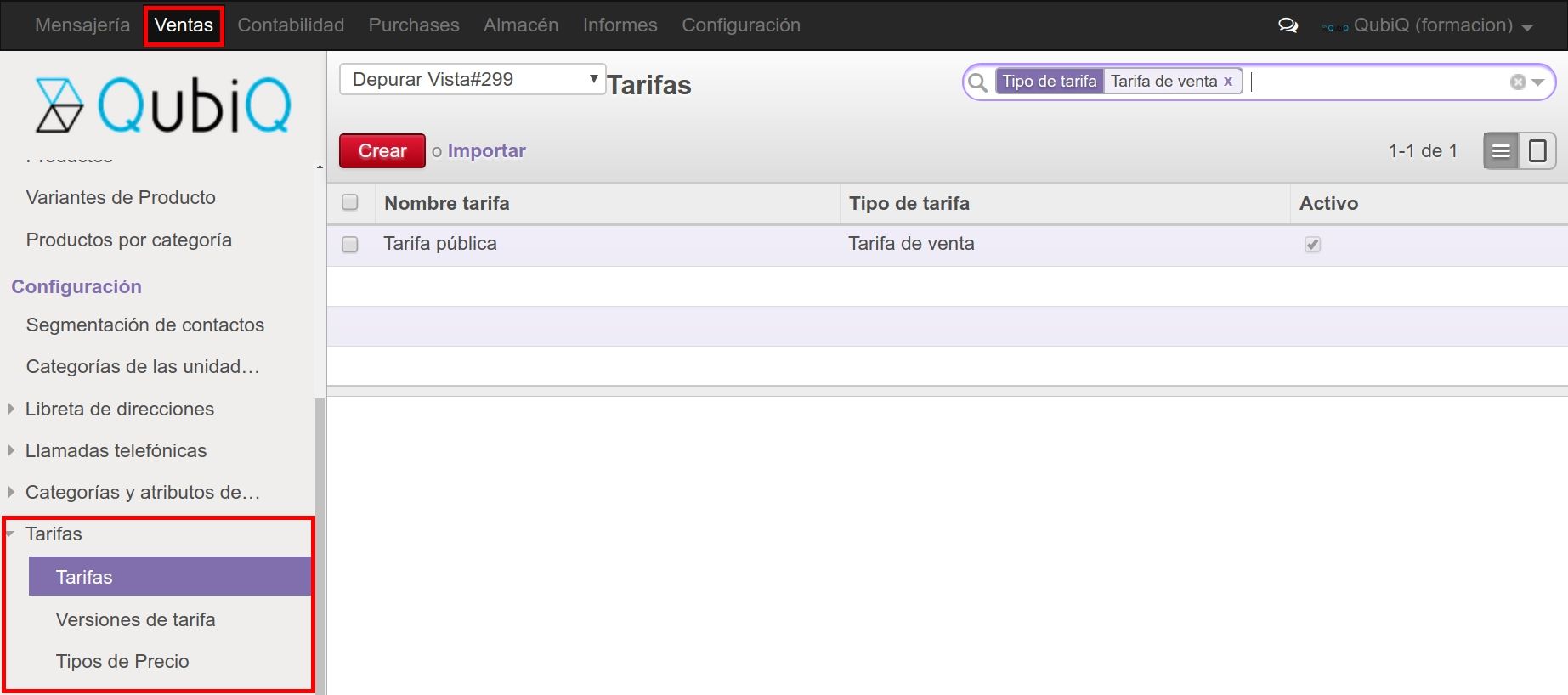The height and width of the screenshot is (695, 1568).
Task: Switch to list view icon
Action: (x=1501, y=151)
